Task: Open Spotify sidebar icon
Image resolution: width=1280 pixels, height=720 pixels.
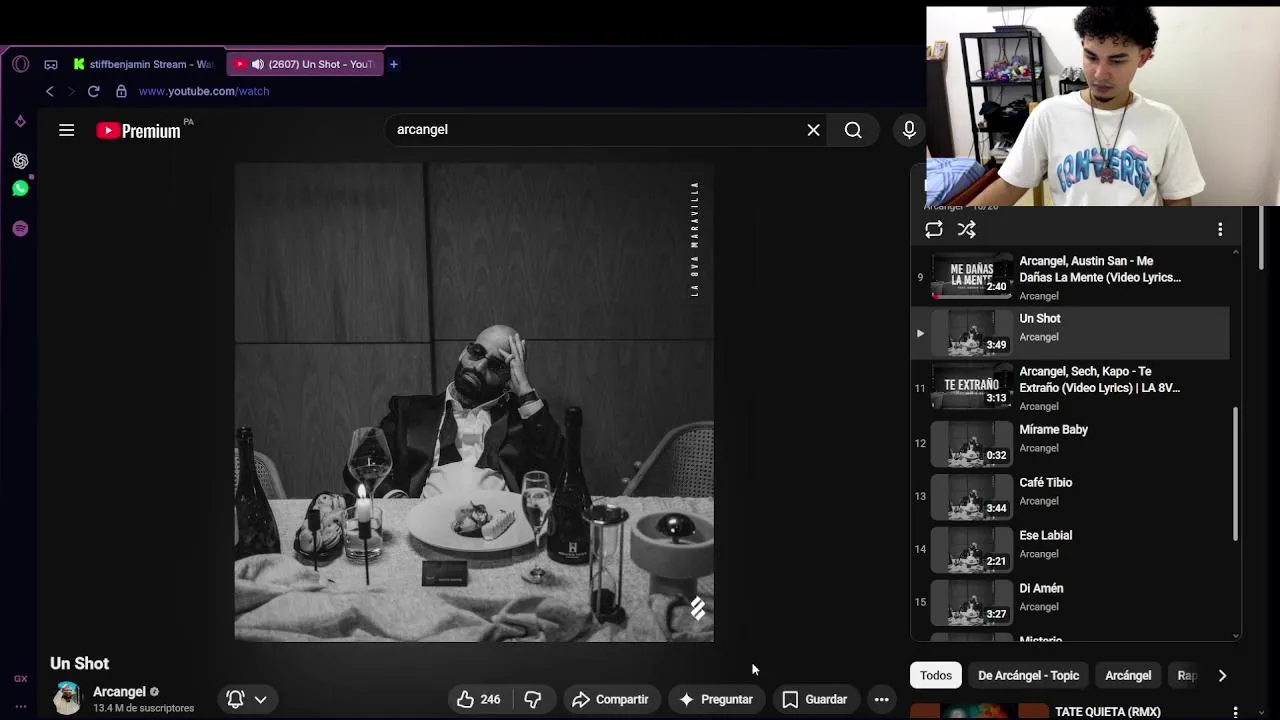Action: [20, 229]
